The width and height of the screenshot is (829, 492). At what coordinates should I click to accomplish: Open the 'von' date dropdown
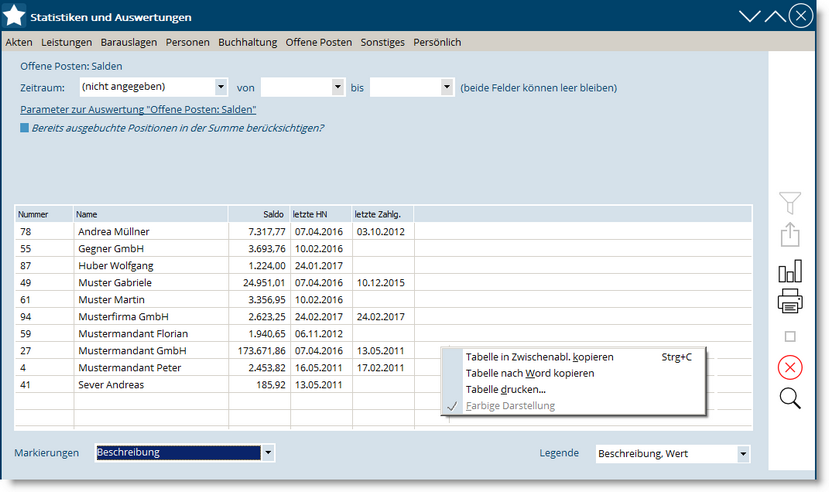coord(338,87)
